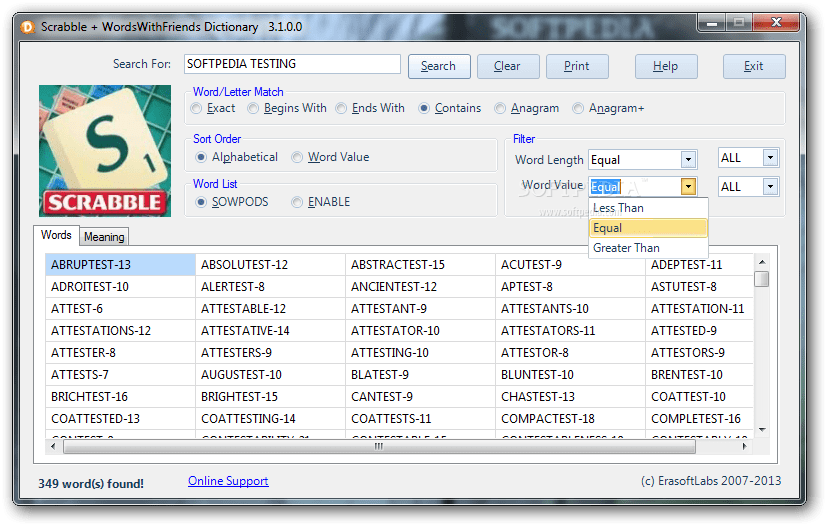The width and height of the screenshot is (827, 526).
Task: Click the Clear button
Action: click(507, 66)
